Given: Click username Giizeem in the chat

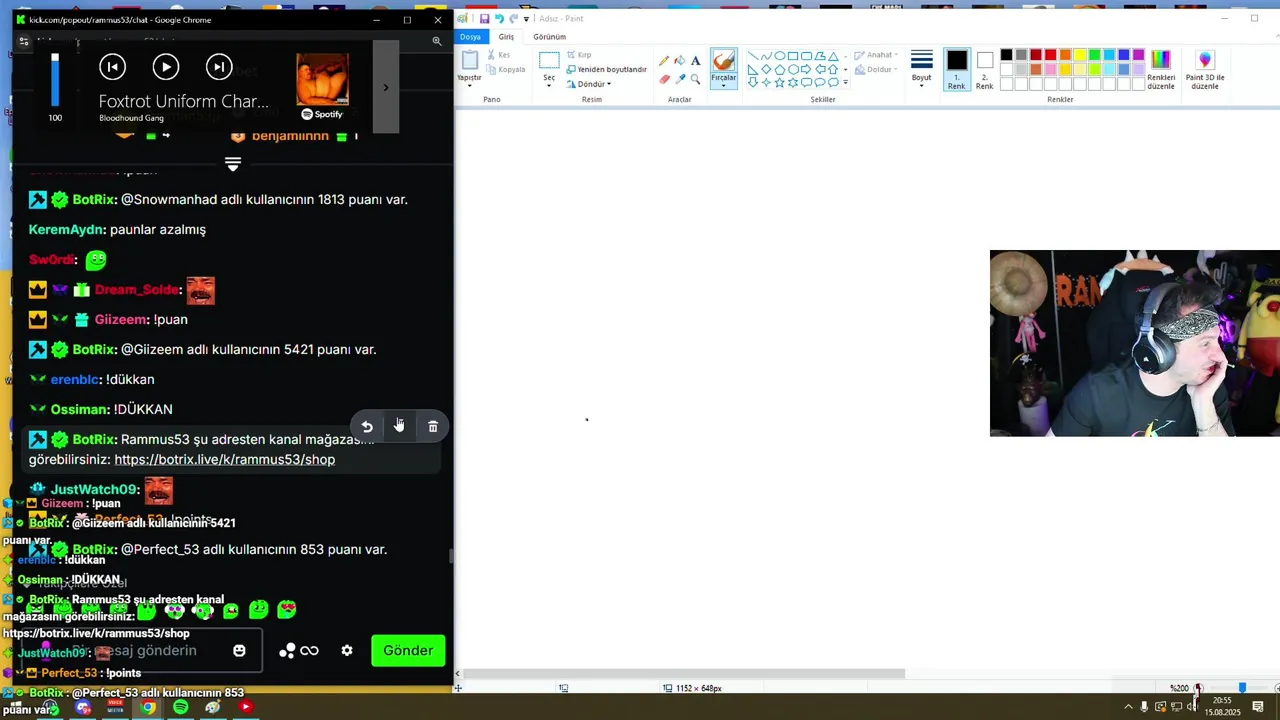Looking at the screenshot, I should point(120,319).
